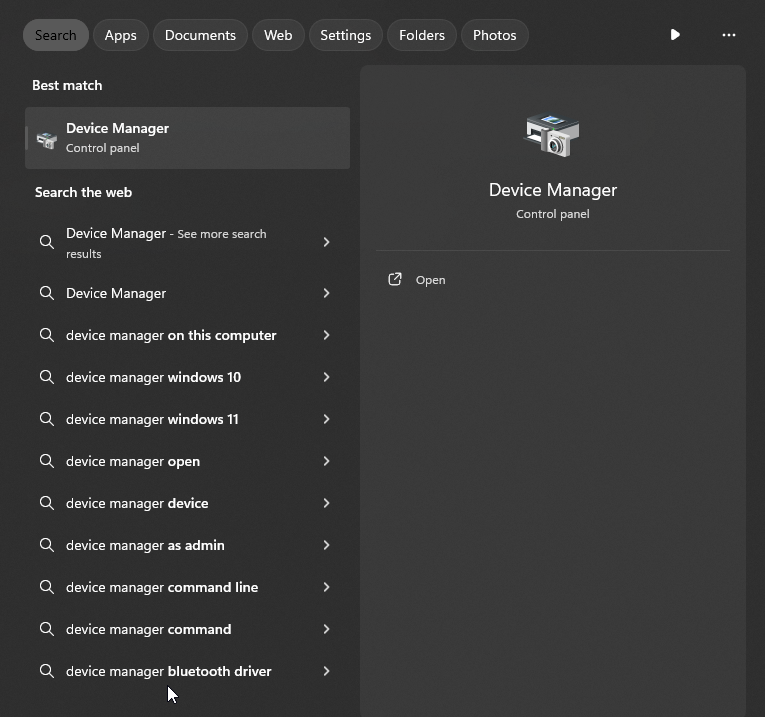Screen dimensions: 765x717
Task: Click the play icon in the top bar
Action: (x=675, y=35)
